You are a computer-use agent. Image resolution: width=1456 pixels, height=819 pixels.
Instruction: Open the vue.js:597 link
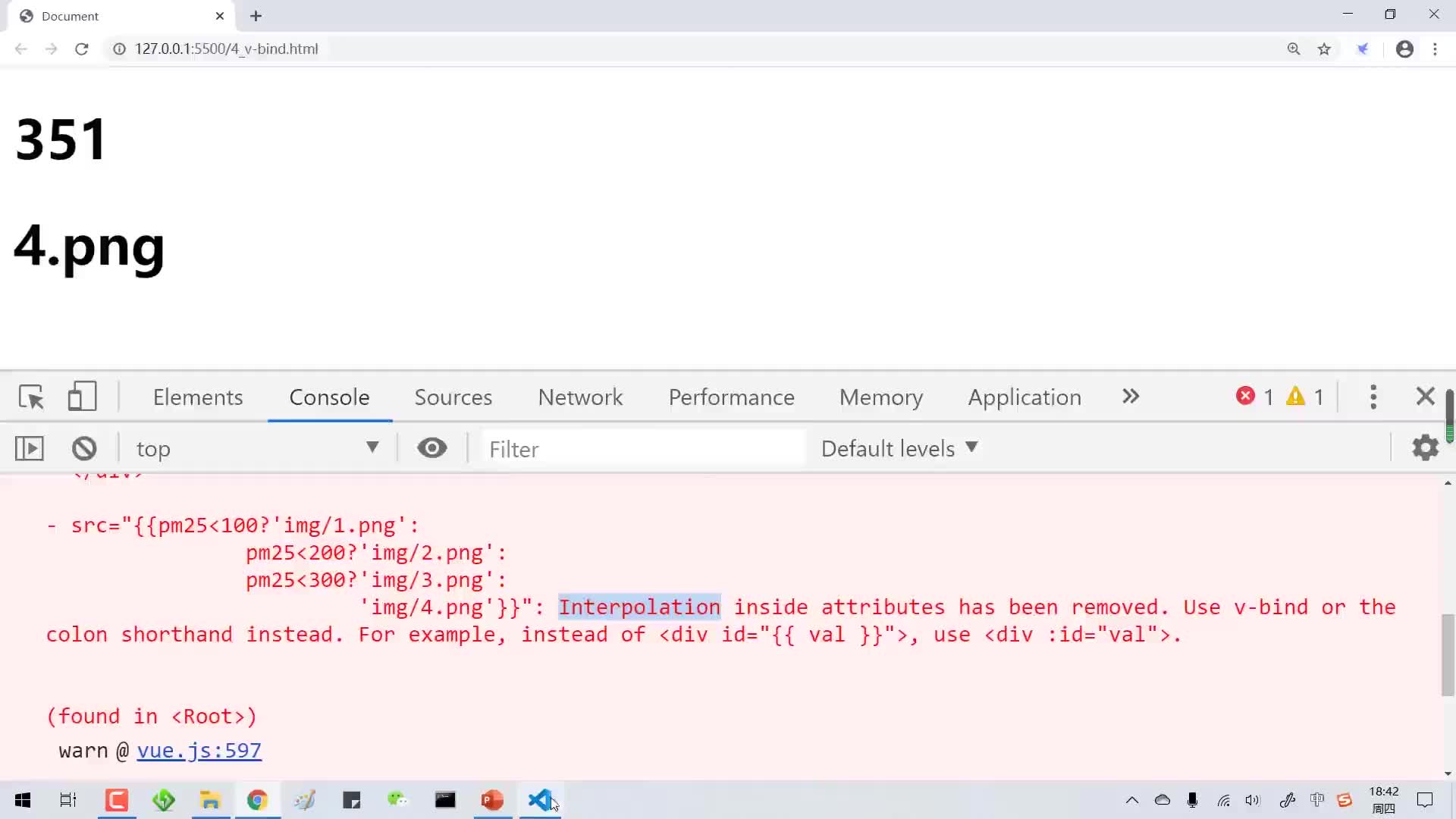pyautogui.click(x=199, y=750)
